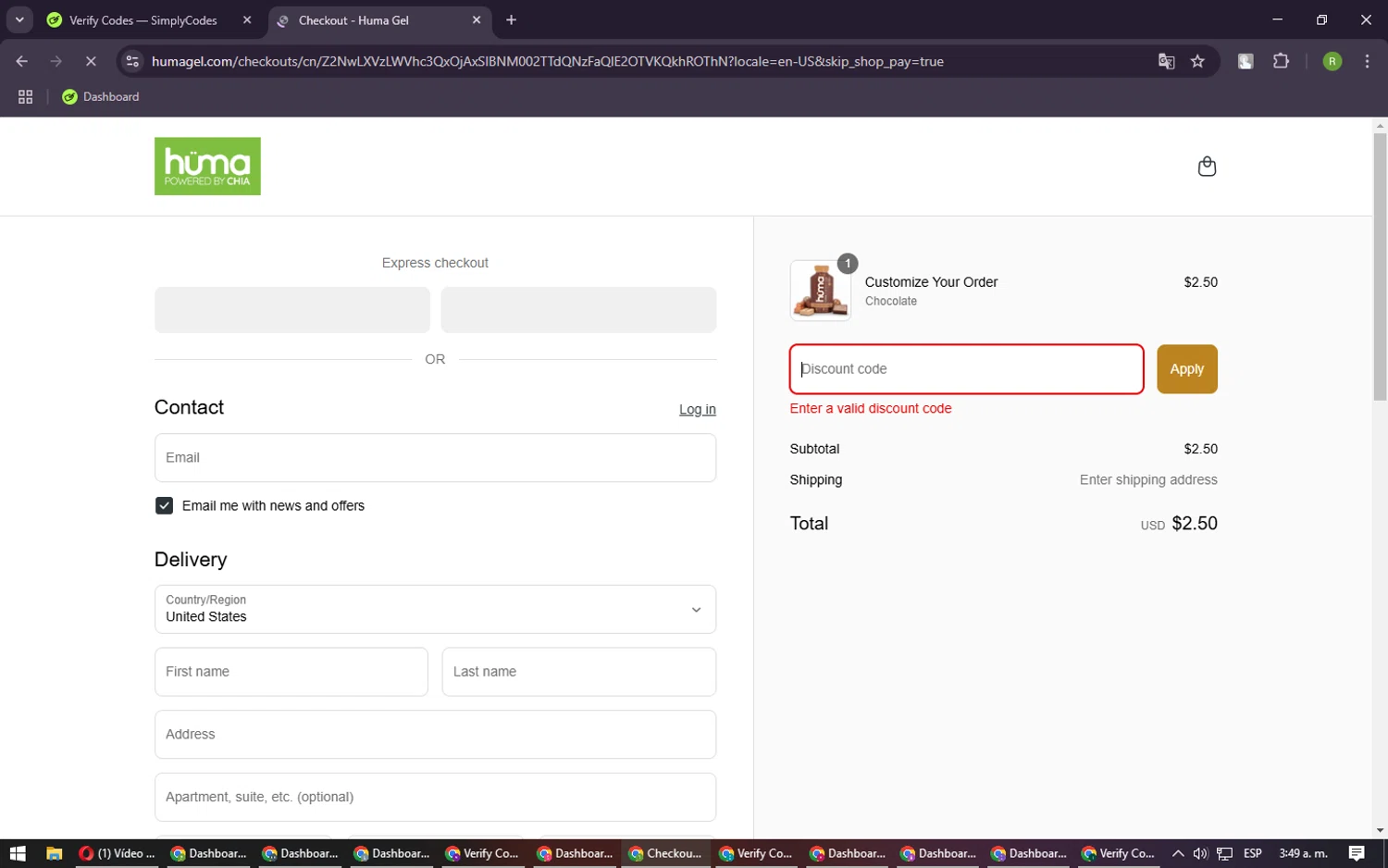
Task: Open the apps grid in bookmarks bar
Action: pyautogui.click(x=25, y=96)
